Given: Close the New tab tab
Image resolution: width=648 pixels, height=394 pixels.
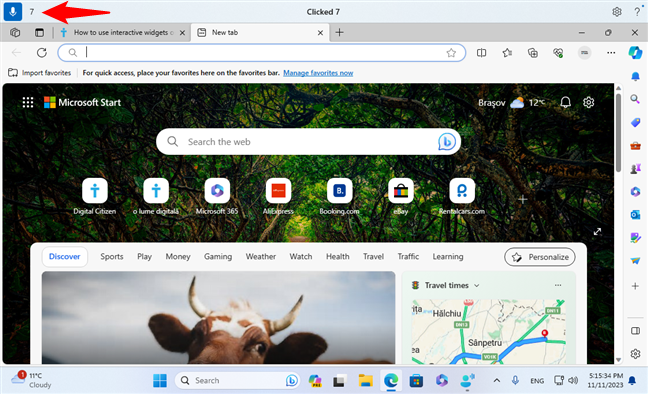Looking at the screenshot, I should [320, 33].
